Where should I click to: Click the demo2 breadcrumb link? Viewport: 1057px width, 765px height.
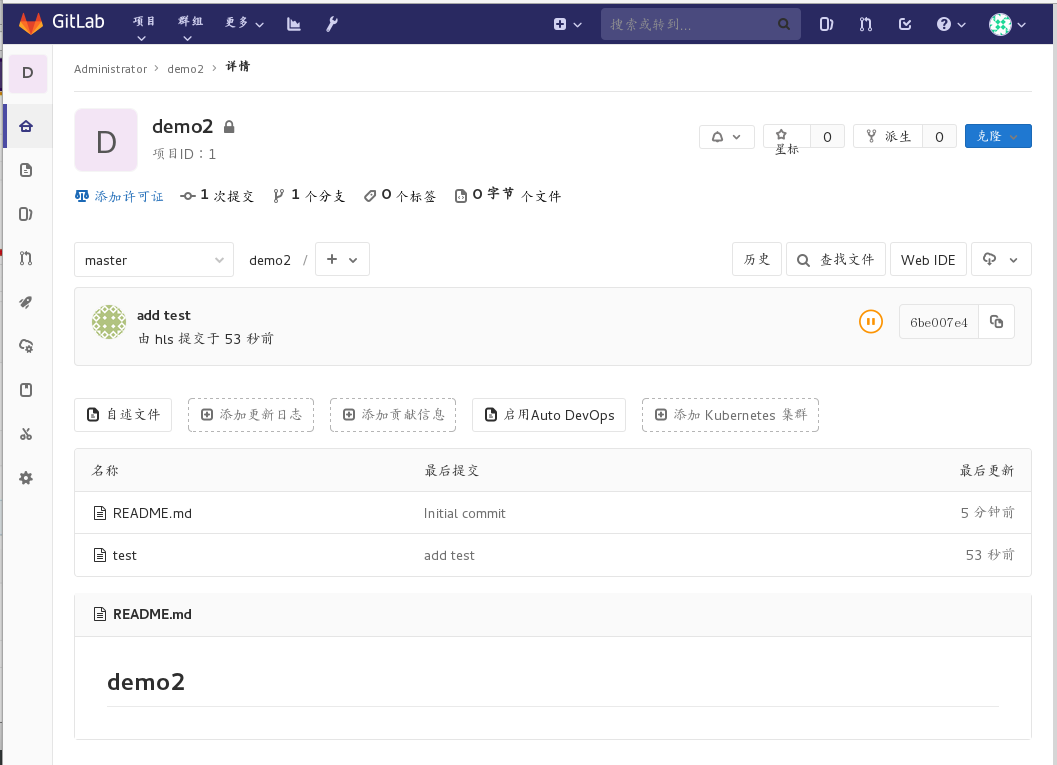[185, 69]
